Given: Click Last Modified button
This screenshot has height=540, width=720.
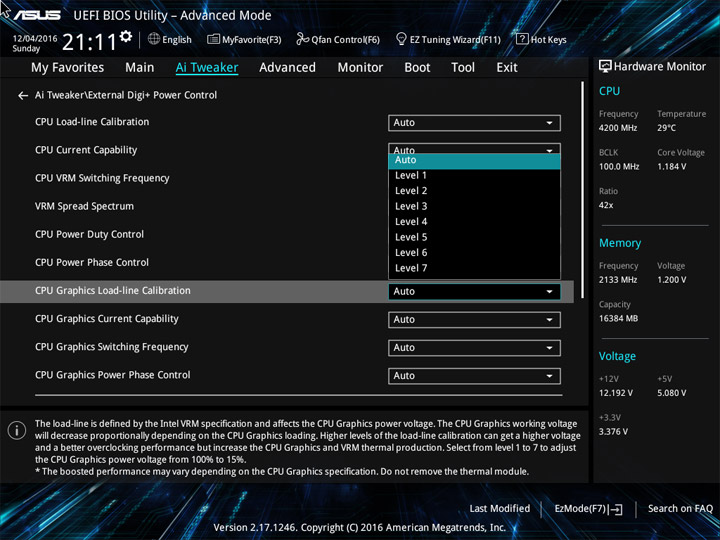Looking at the screenshot, I should (500, 508).
